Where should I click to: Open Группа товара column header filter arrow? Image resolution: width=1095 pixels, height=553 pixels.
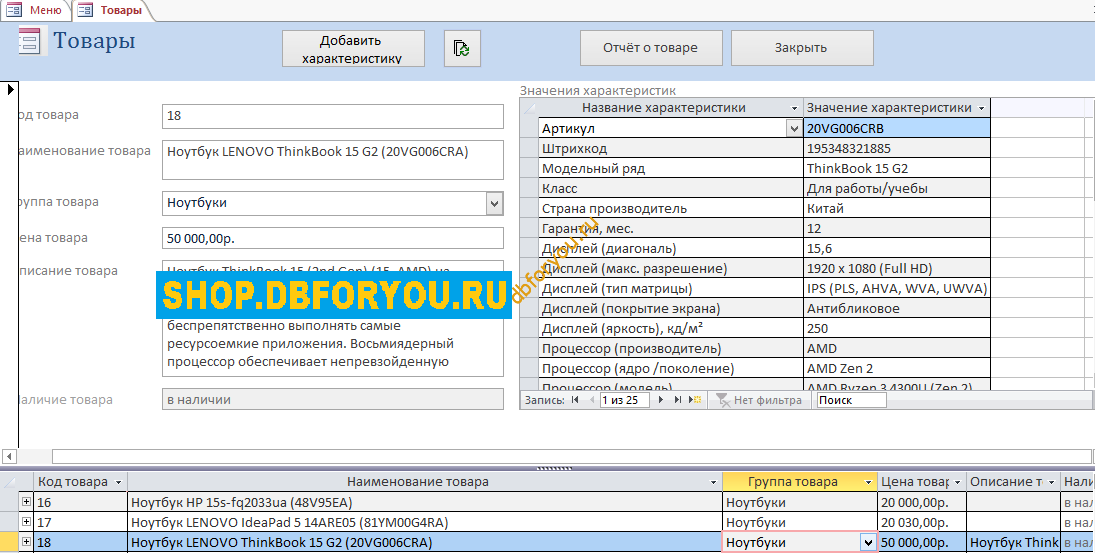pos(869,482)
